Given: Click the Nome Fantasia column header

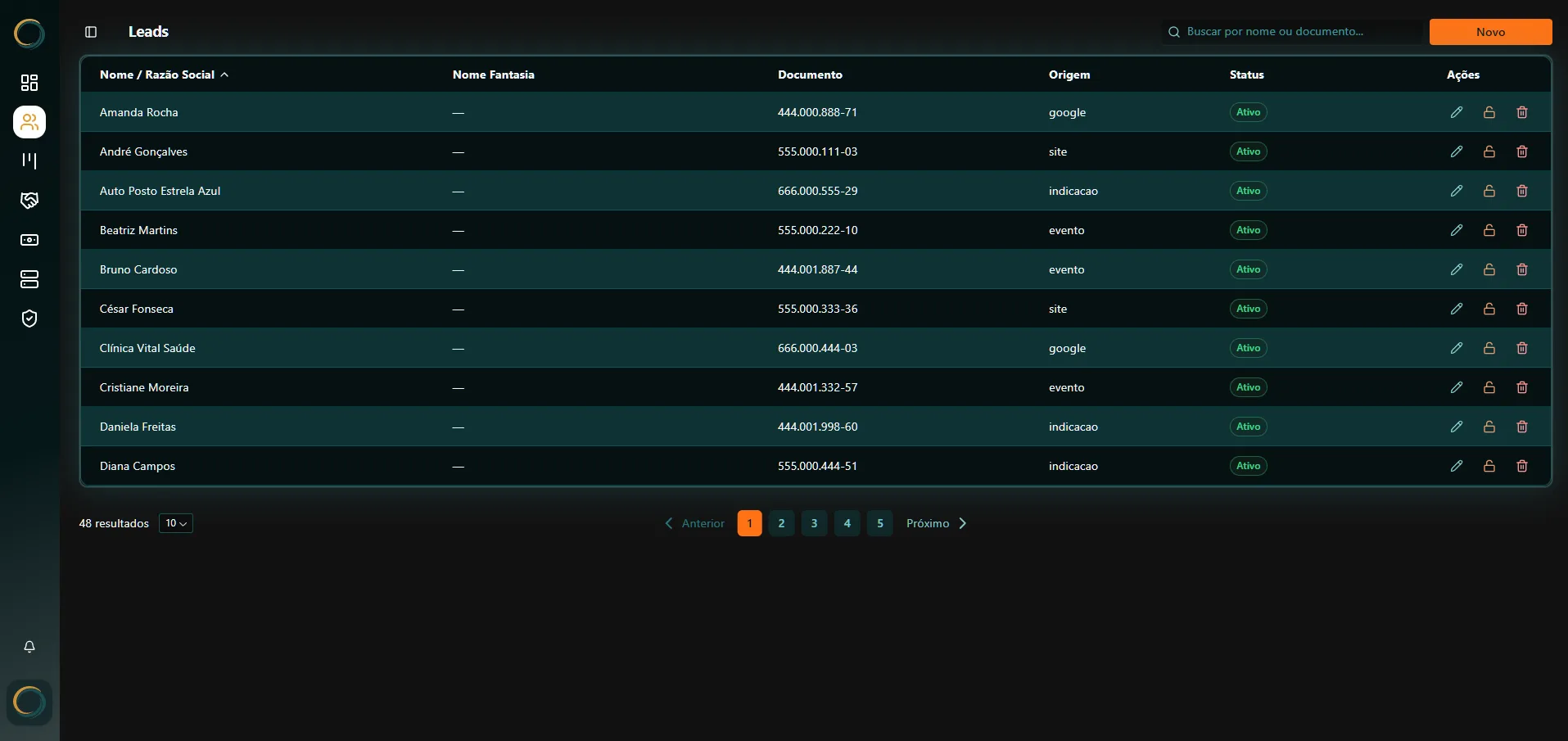Looking at the screenshot, I should point(494,75).
